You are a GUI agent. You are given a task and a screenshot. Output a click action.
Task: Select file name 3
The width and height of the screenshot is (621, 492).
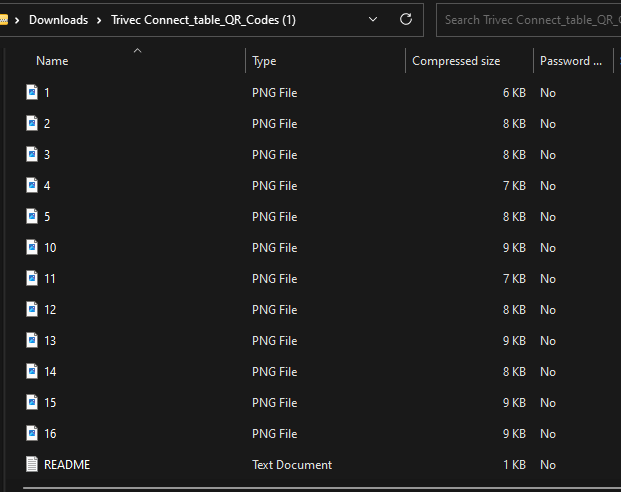tap(47, 154)
